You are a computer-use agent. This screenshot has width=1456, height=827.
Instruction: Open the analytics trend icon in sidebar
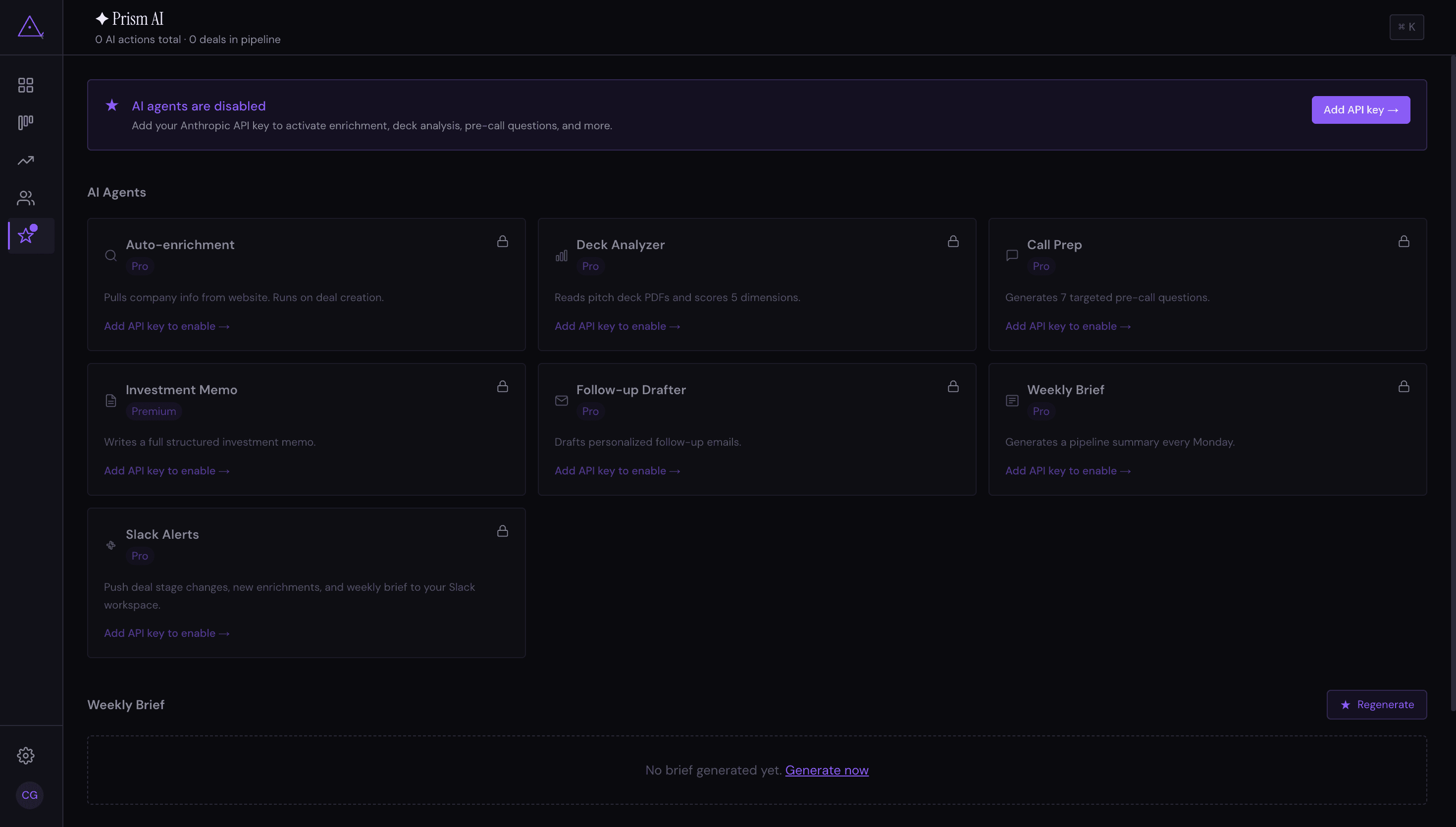click(26, 161)
